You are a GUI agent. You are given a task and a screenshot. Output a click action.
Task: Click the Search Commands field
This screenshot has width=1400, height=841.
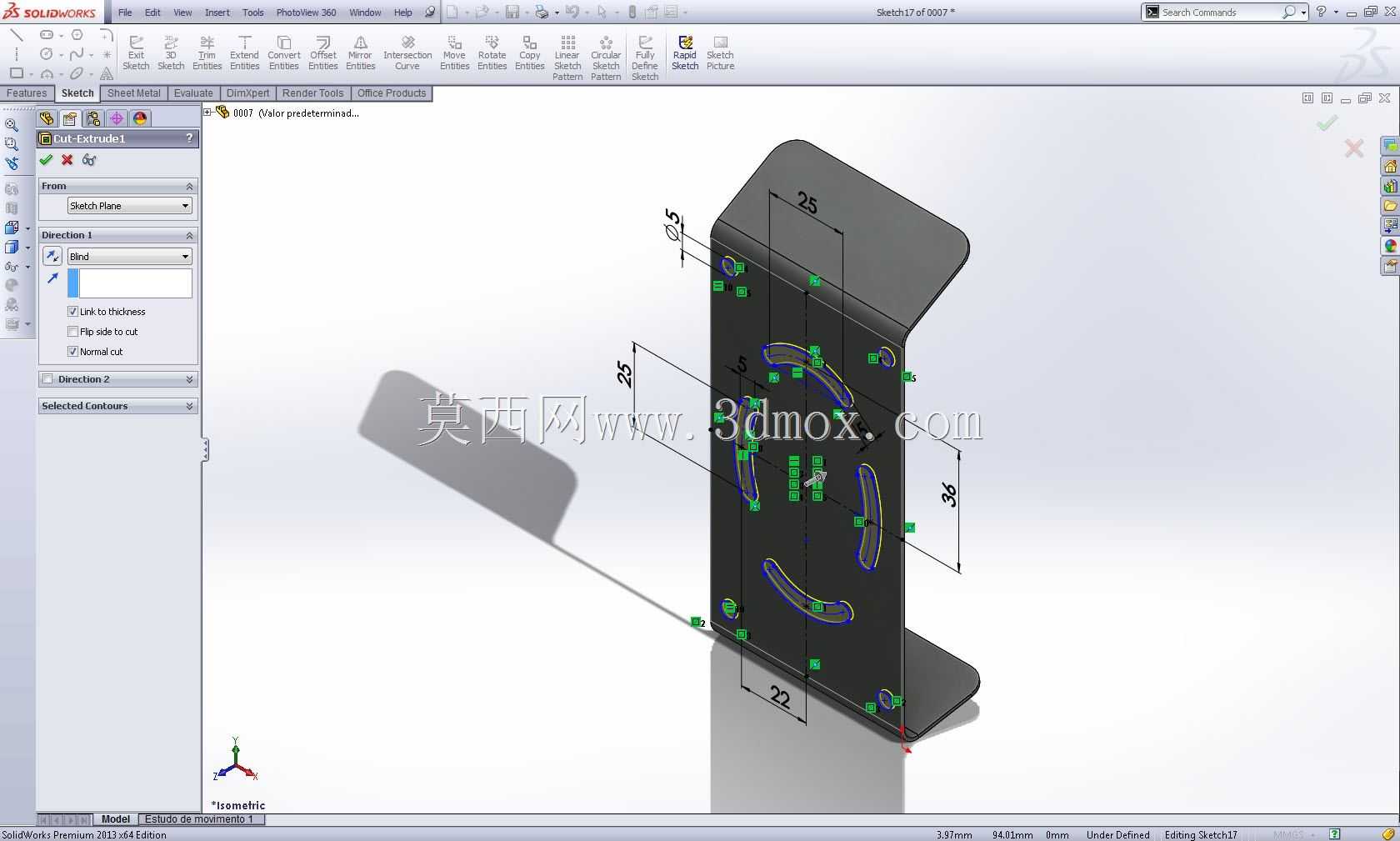click(1220, 13)
